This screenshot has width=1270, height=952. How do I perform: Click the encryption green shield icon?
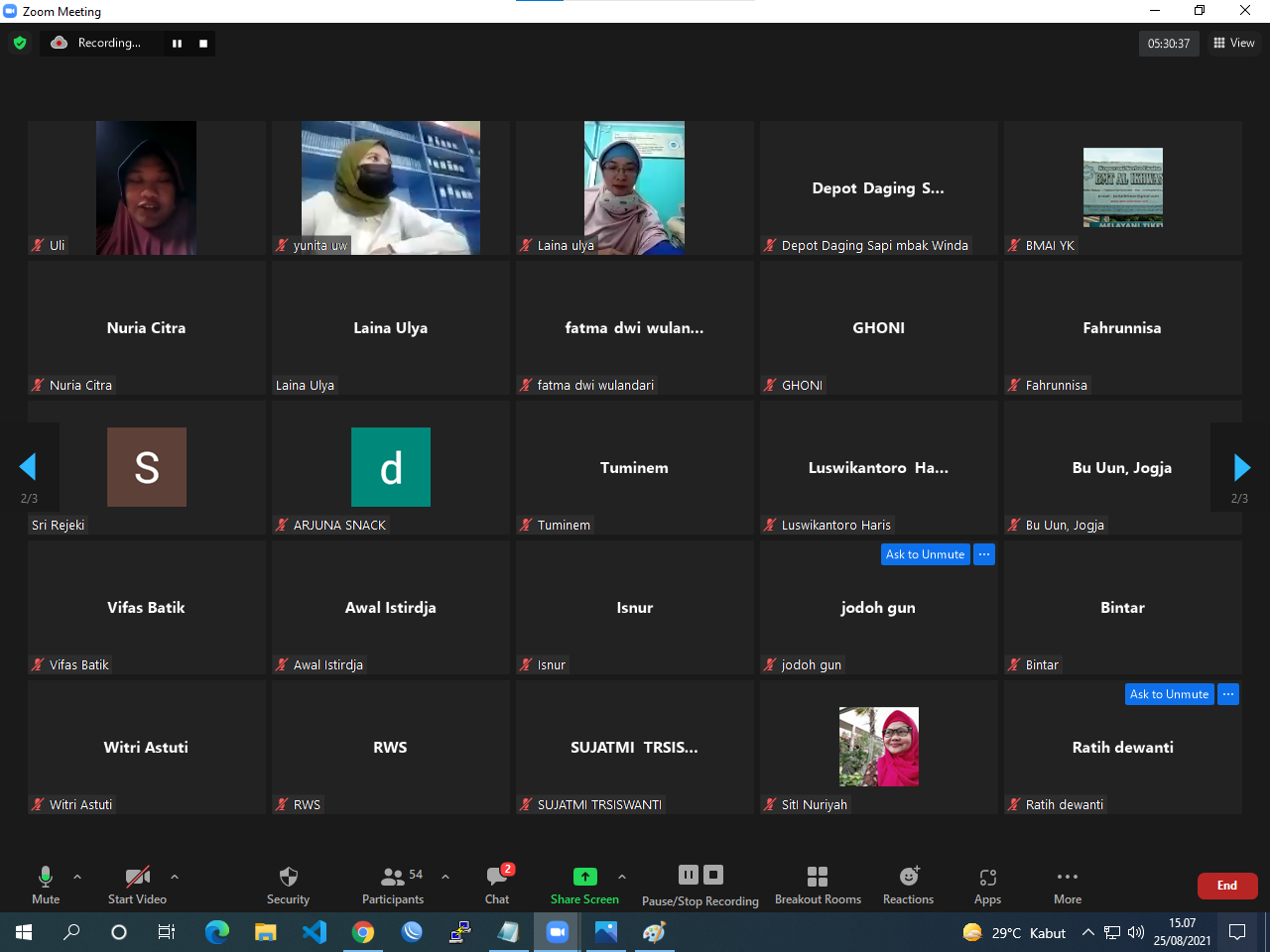point(20,43)
